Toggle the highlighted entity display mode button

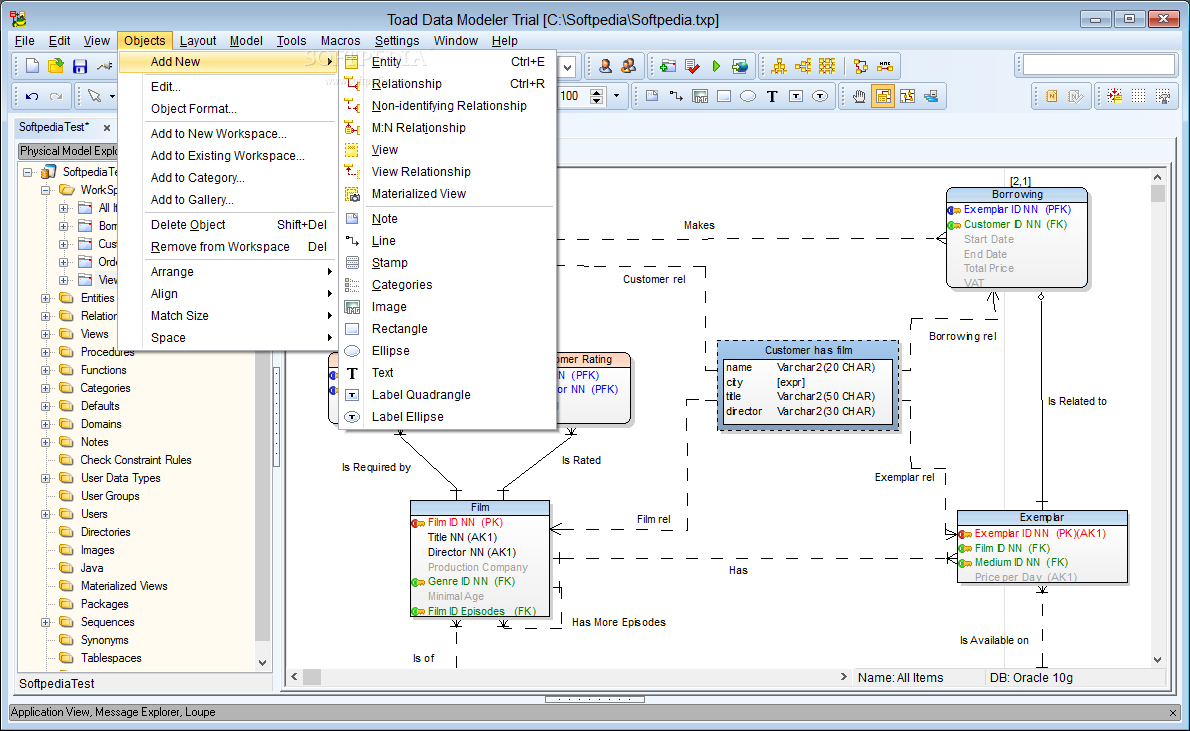pos(883,96)
